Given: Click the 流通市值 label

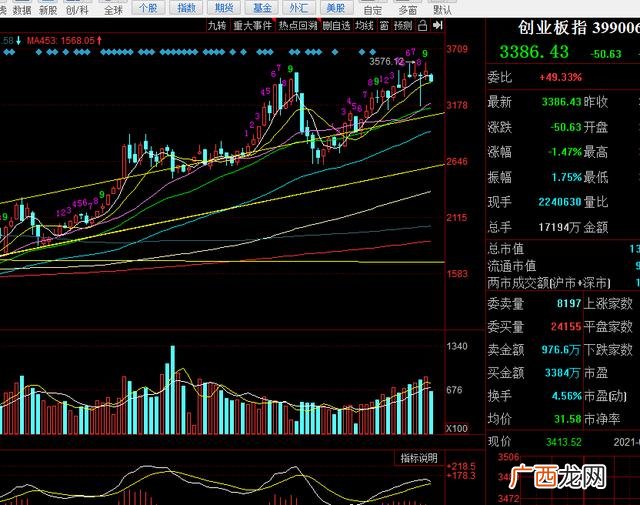Looking at the screenshot, I should point(511,266).
